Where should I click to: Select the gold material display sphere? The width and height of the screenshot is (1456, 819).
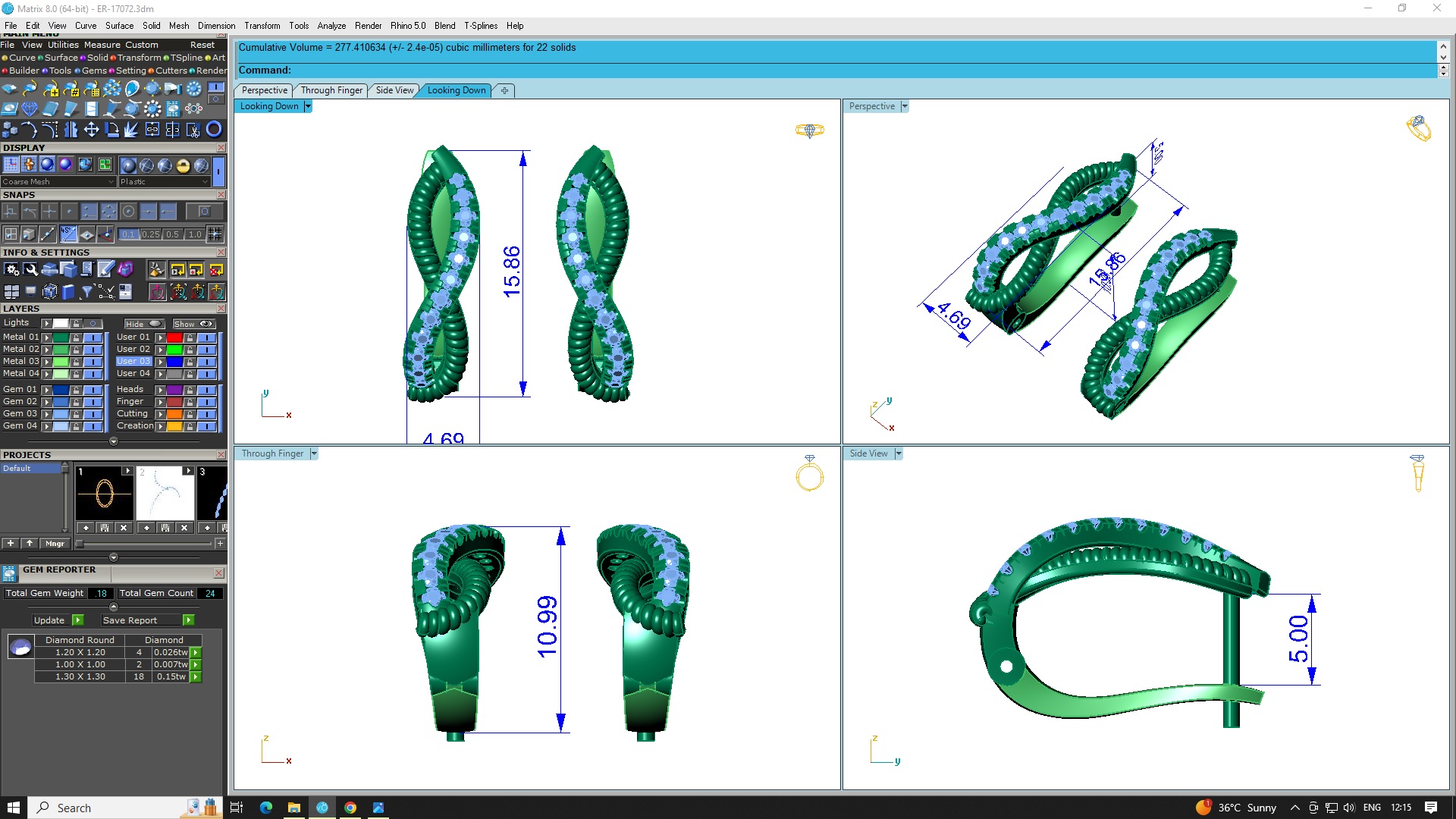183,165
